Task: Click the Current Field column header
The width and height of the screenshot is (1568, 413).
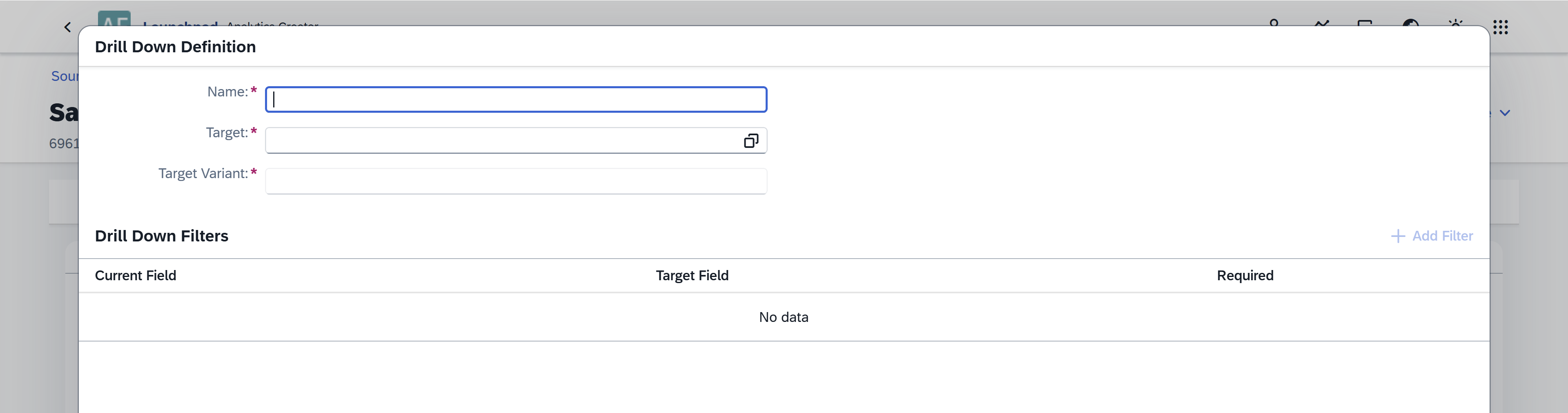Action: 135,275
